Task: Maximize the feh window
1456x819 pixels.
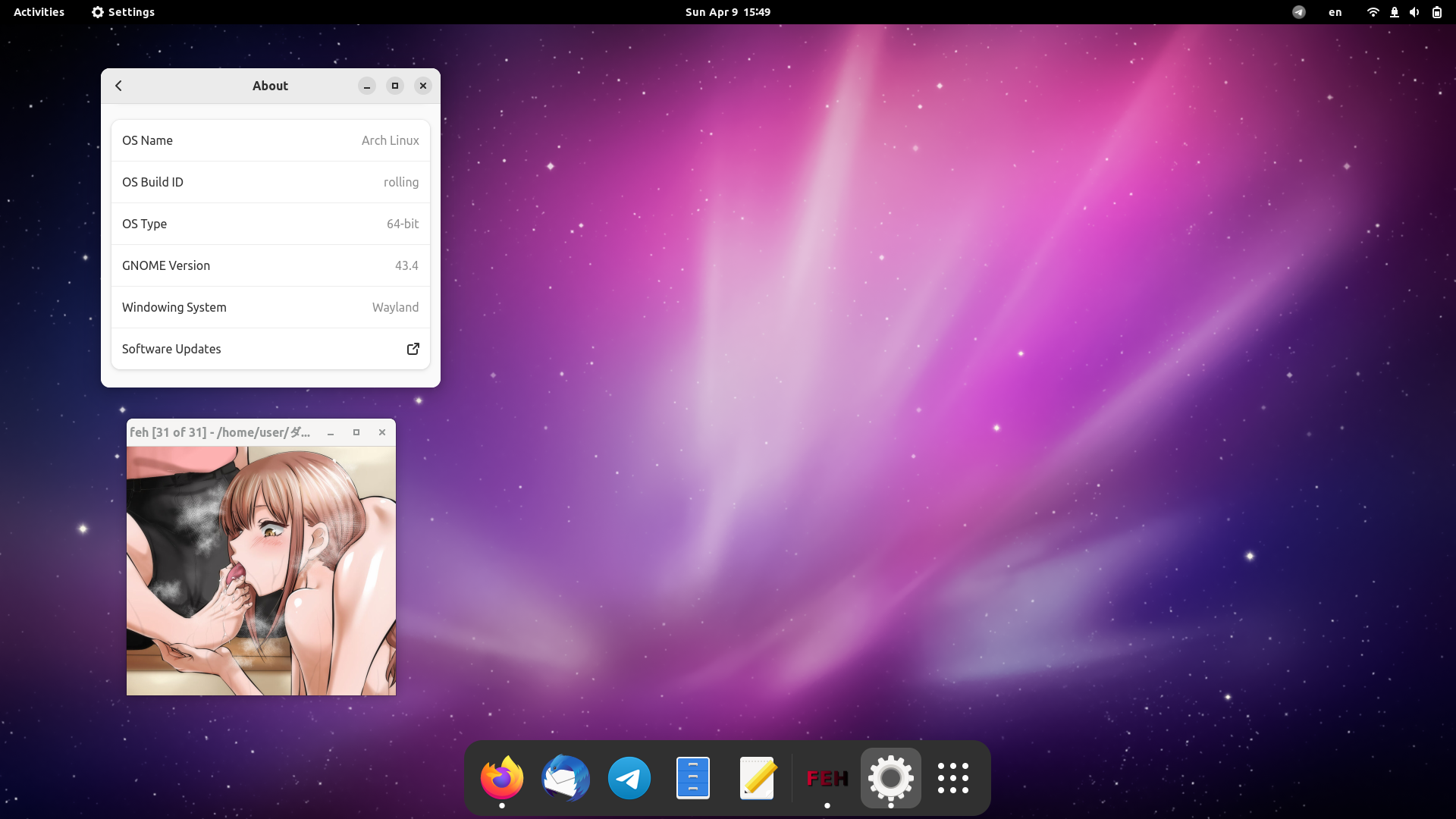Action: click(x=356, y=432)
